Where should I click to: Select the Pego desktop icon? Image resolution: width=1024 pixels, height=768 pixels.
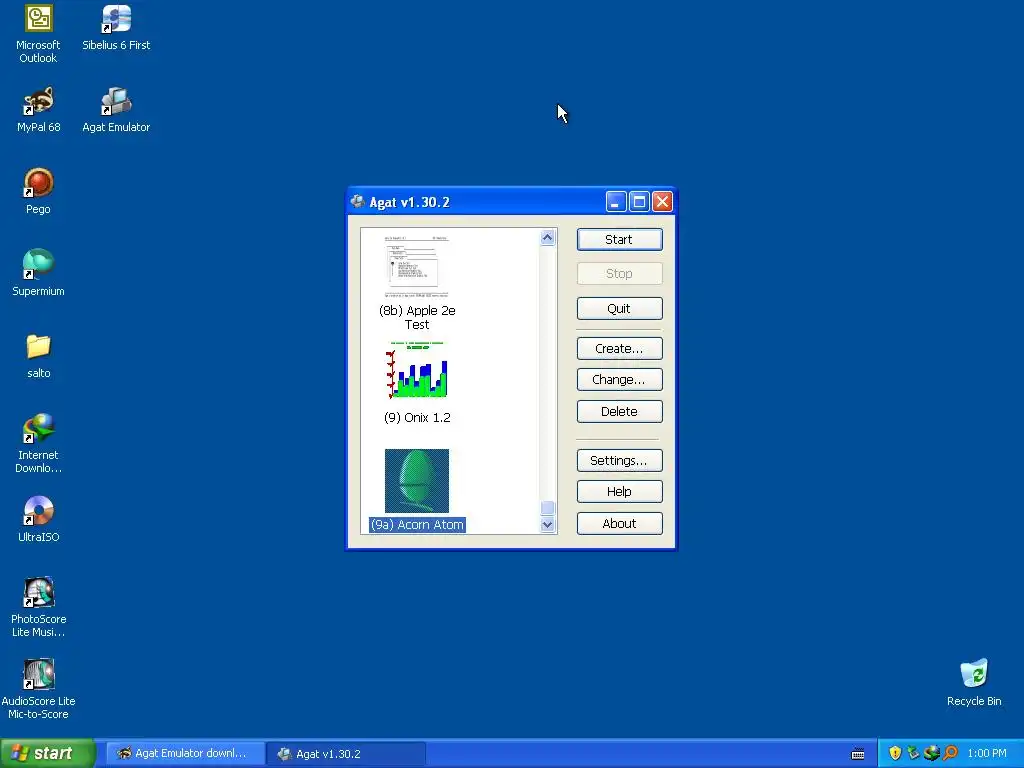pyautogui.click(x=38, y=191)
